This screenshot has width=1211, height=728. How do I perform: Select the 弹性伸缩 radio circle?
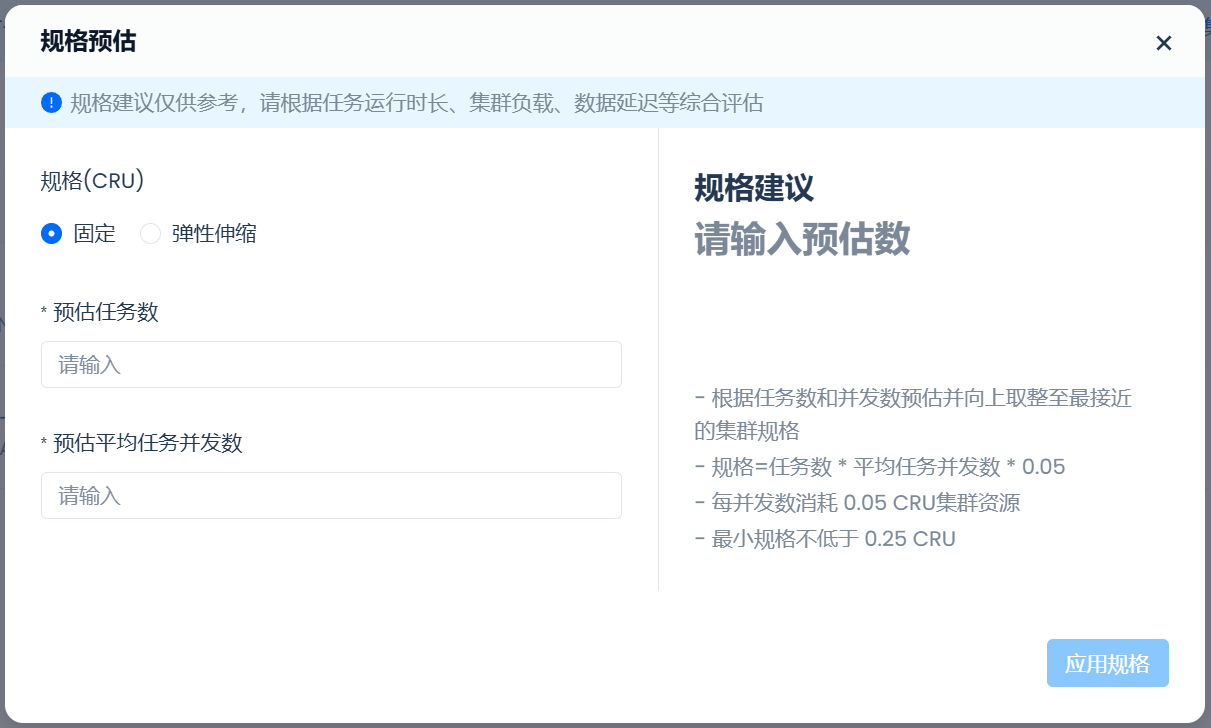click(x=150, y=234)
